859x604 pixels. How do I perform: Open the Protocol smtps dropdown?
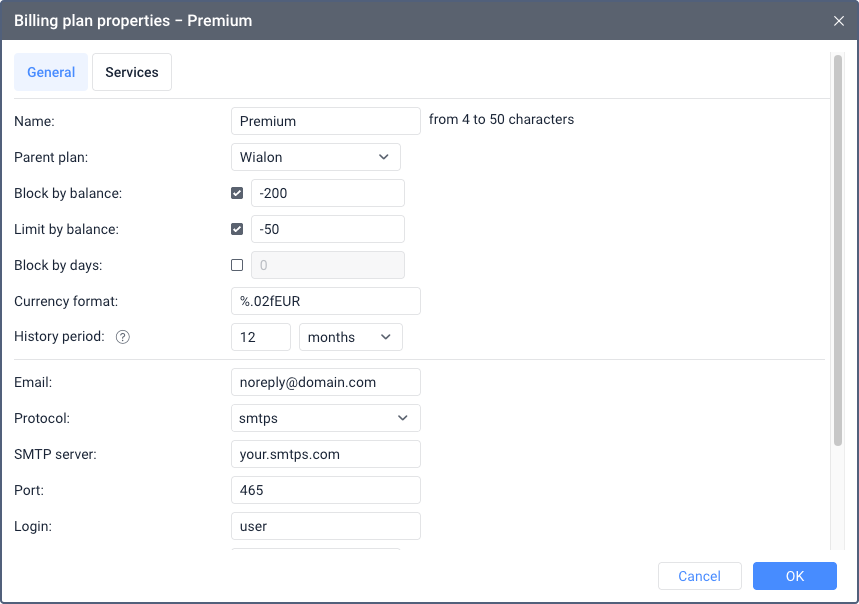click(325, 418)
